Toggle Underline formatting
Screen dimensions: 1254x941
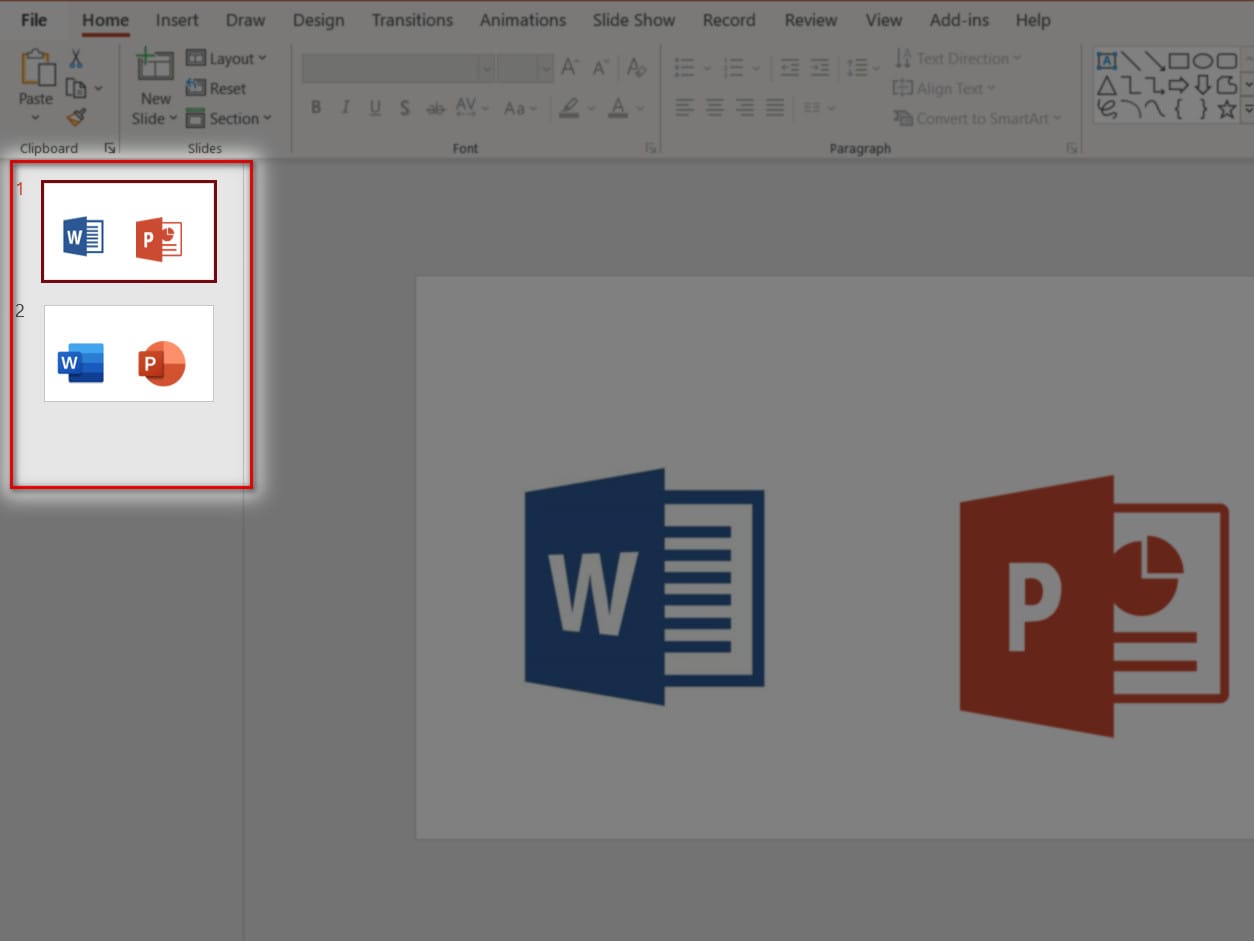[375, 107]
